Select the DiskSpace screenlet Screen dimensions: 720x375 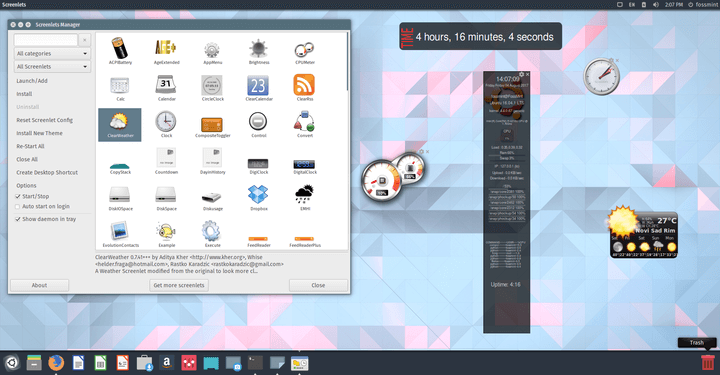click(166, 198)
